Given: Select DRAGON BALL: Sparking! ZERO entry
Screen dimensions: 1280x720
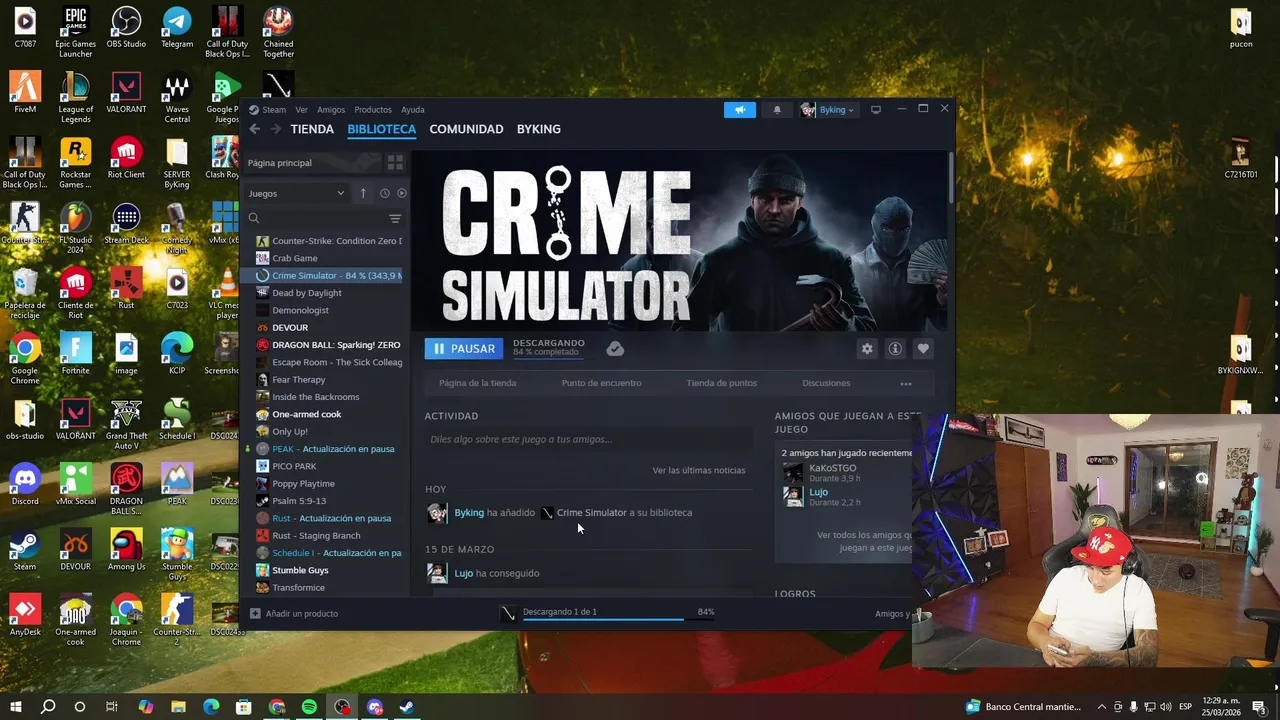Looking at the screenshot, I should point(328,345).
